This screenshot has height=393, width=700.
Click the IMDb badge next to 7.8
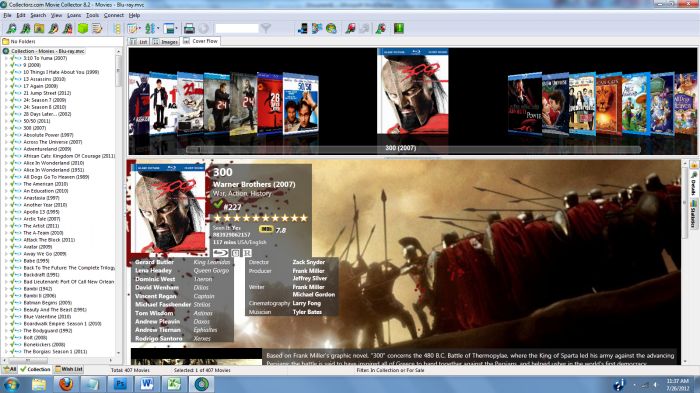click(266, 229)
